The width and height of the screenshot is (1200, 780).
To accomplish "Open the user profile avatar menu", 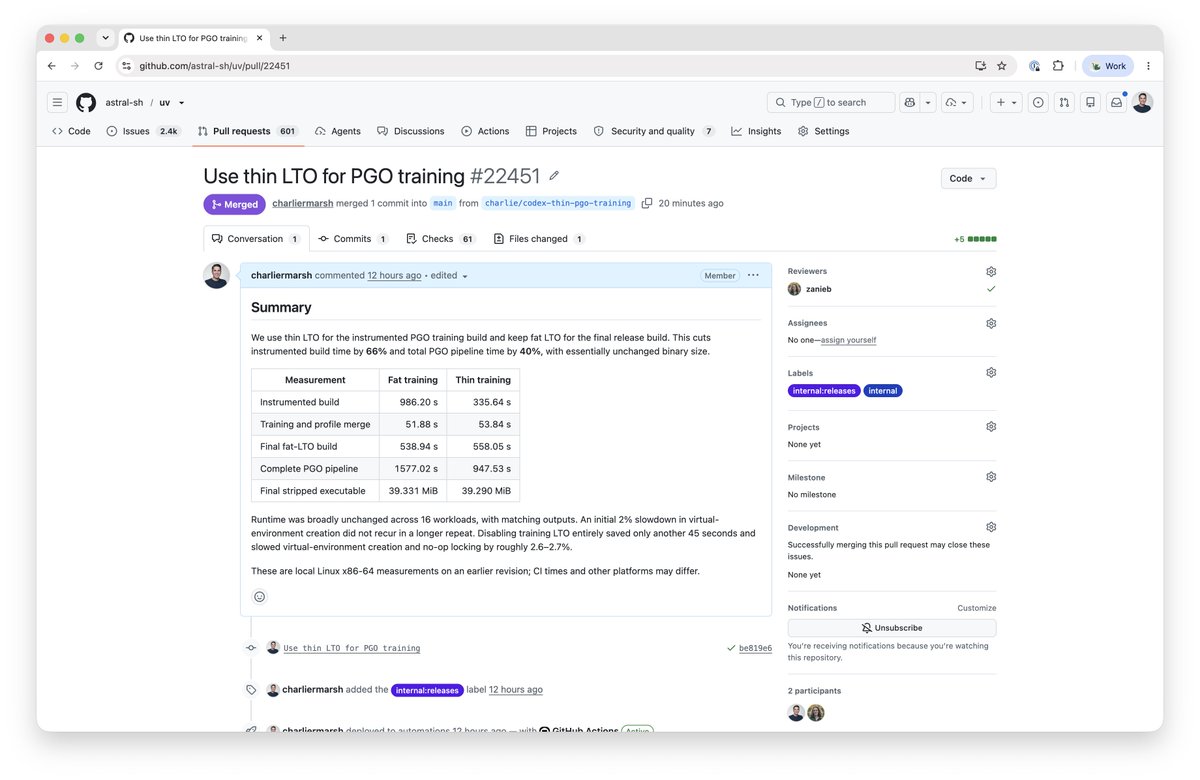I will pos(1143,102).
